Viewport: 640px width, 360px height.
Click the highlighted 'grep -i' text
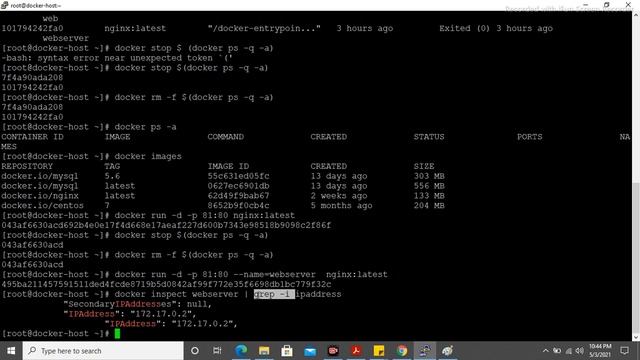tap(274, 294)
